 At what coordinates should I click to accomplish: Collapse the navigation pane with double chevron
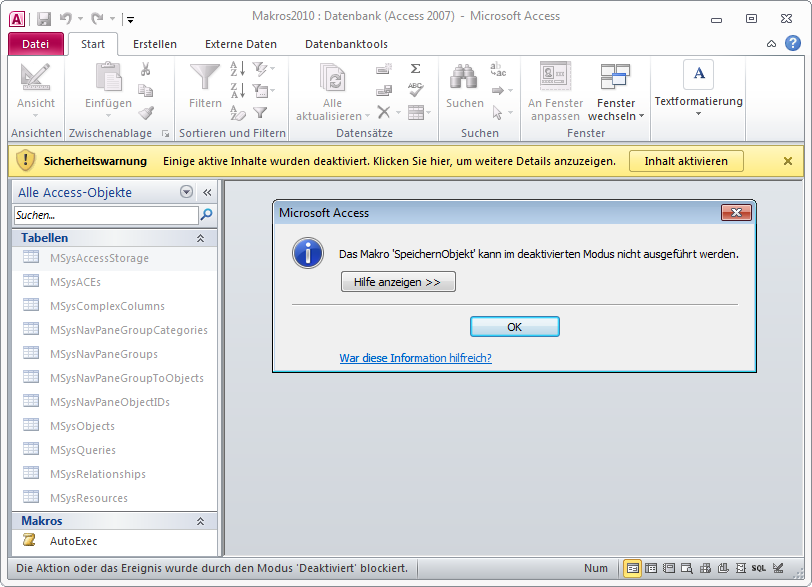click(207, 192)
